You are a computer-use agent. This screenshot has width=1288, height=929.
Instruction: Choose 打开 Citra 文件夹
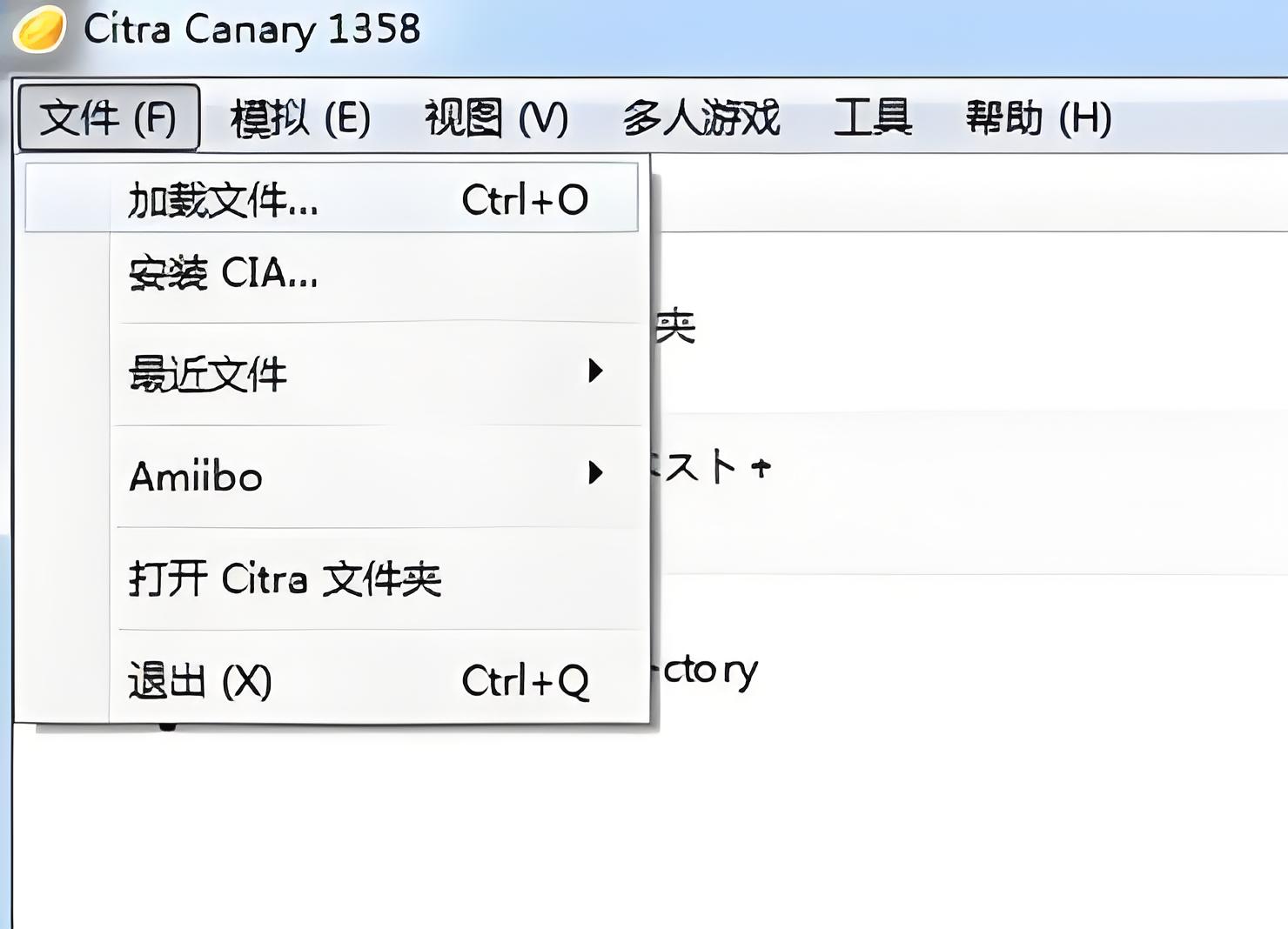click(332, 578)
